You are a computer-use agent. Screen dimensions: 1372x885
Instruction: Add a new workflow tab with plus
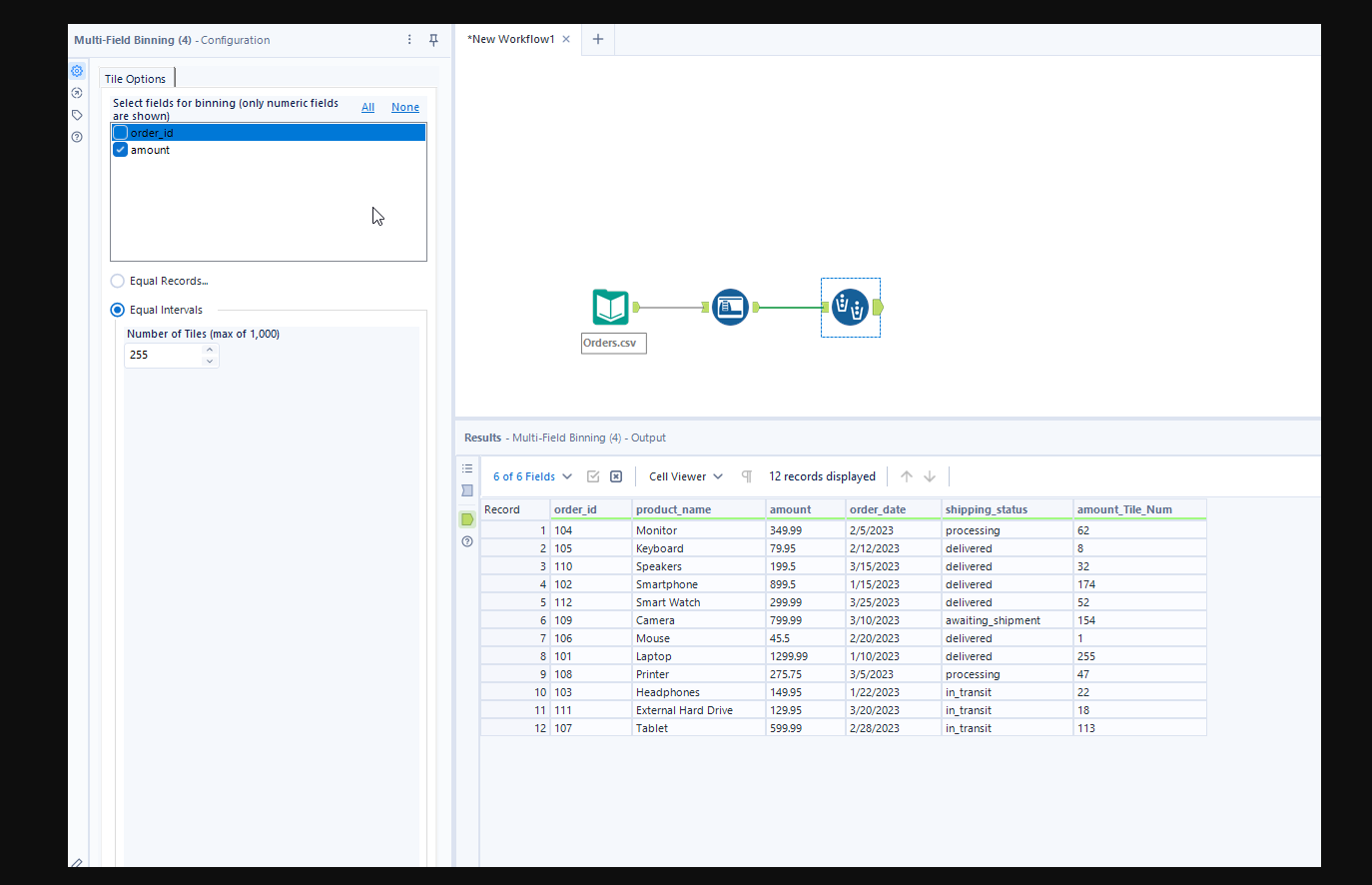click(598, 39)
